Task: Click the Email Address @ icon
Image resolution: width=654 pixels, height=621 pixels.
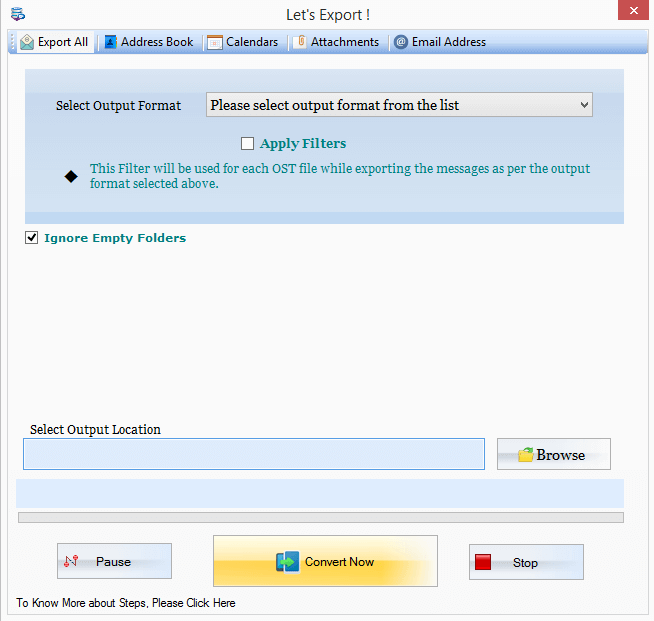Action: click(x=401, y=42)
